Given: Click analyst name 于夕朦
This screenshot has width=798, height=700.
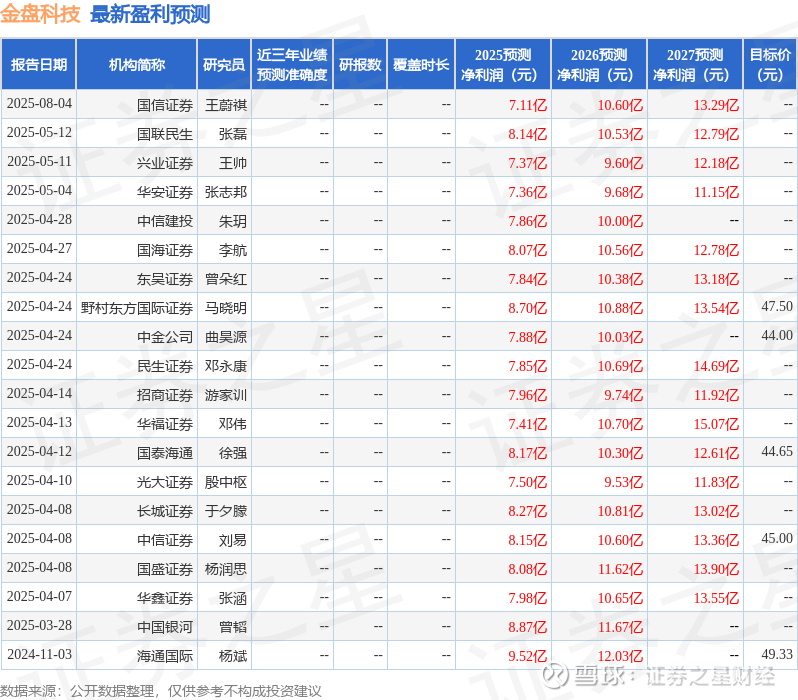Looking at the screenshot, I should (226, 512).
